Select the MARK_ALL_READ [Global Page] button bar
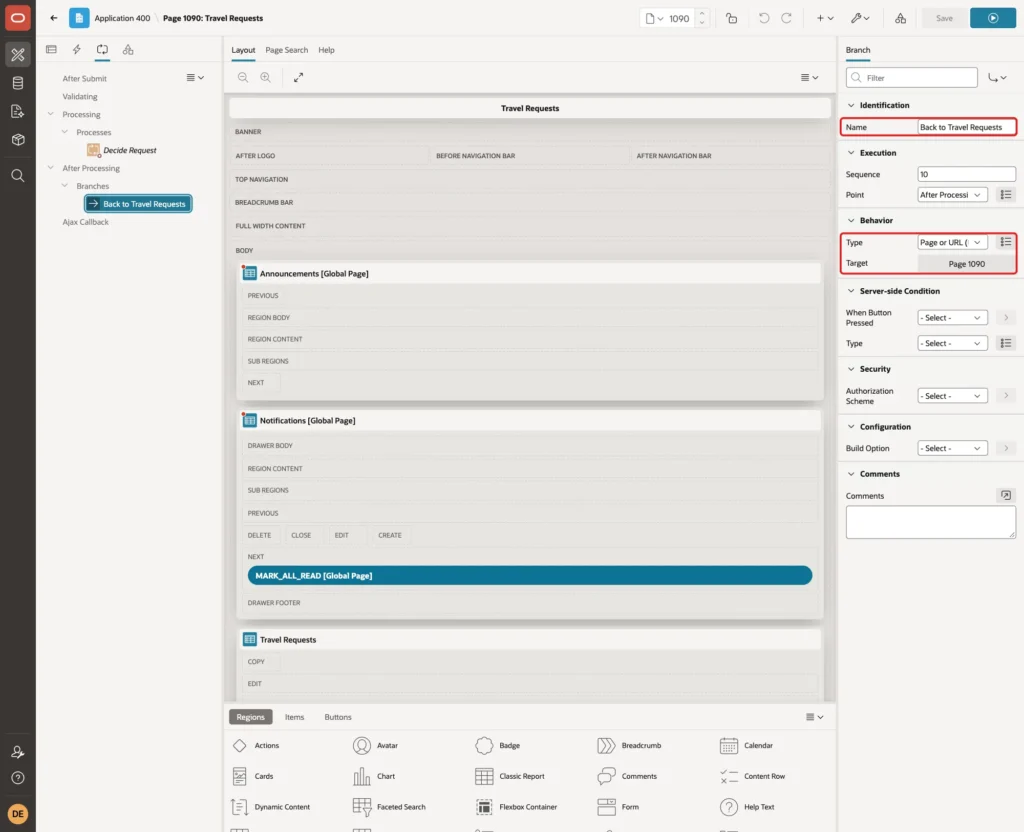Screen dimensions: 1024x832 [x=530, y=575]
